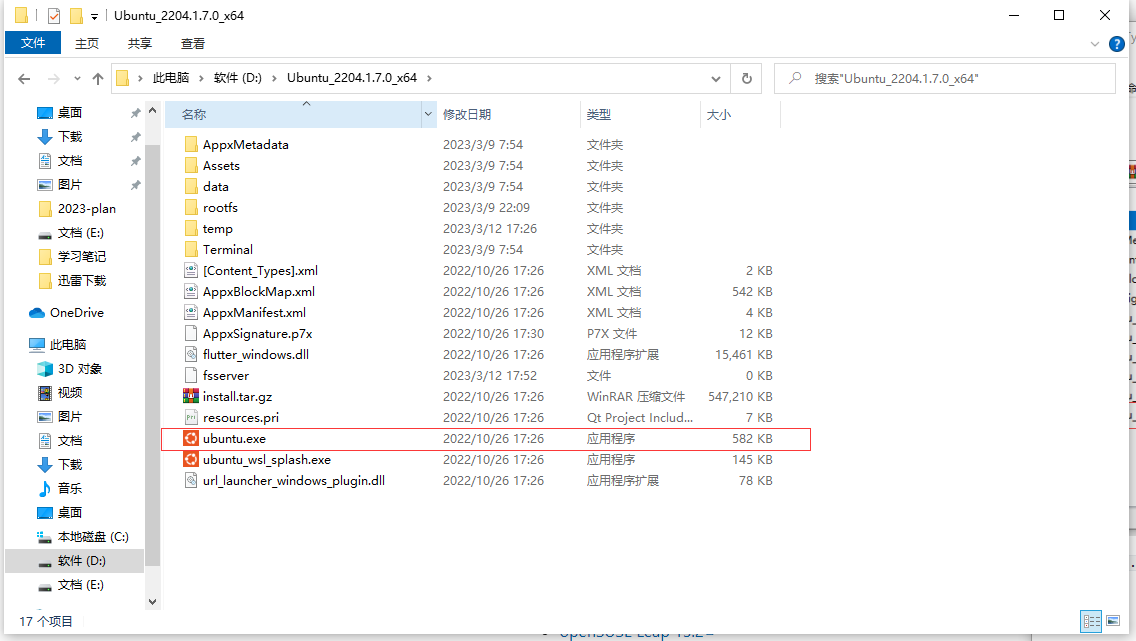The image size is (1136, 641).
Task: Select 迅雷下载 folder in quick access
Action: pos(71,280)
